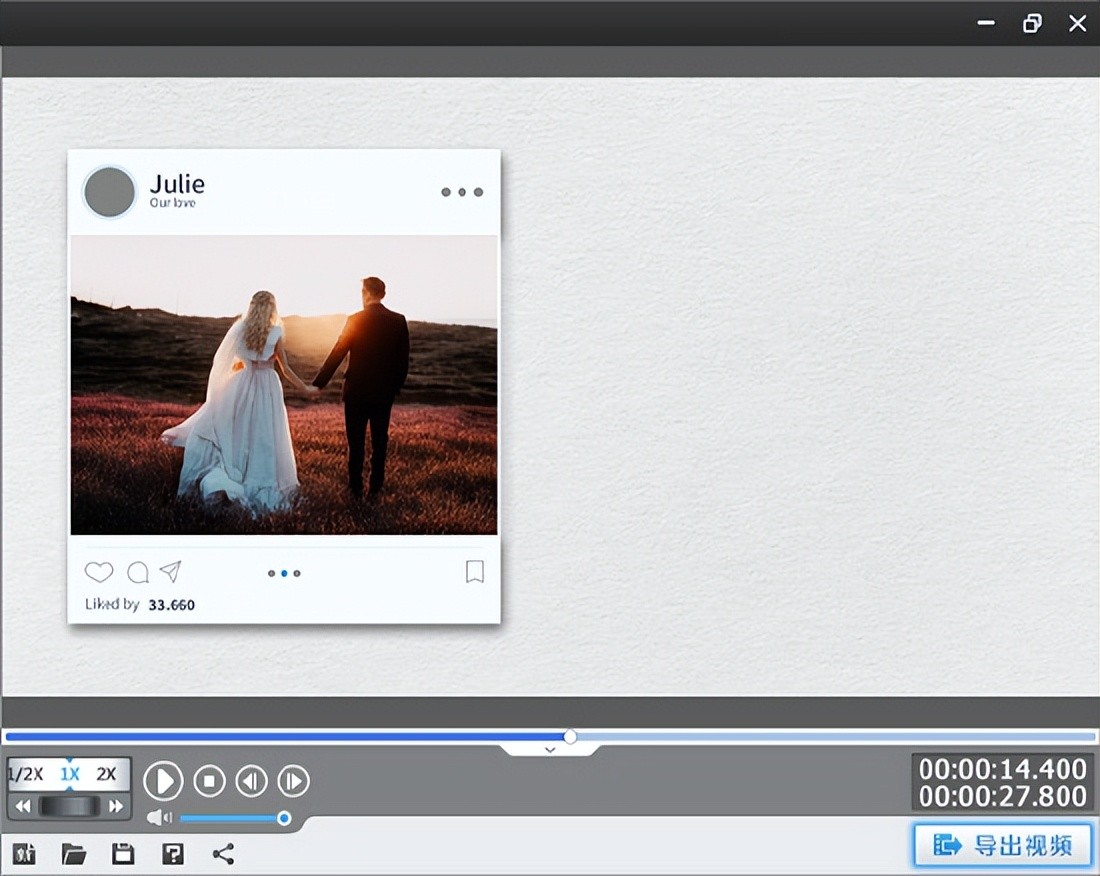Set playback speed to 1X
Image resolution: width=1100 pixels, height=876 pixels.
[69, 774]
